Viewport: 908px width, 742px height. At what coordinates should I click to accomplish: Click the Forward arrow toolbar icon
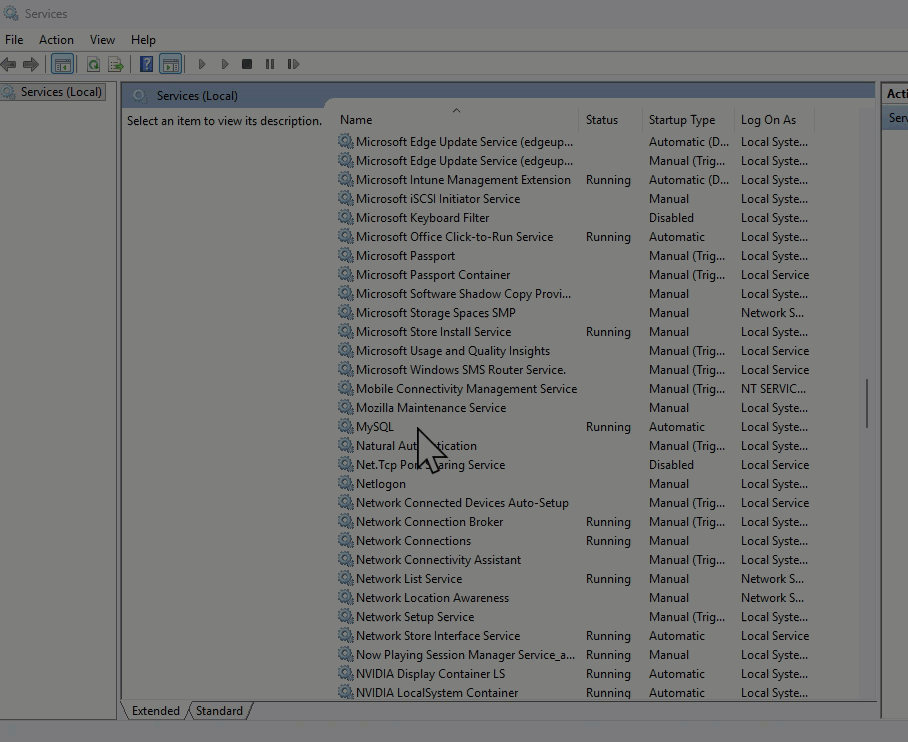(31, 64)
